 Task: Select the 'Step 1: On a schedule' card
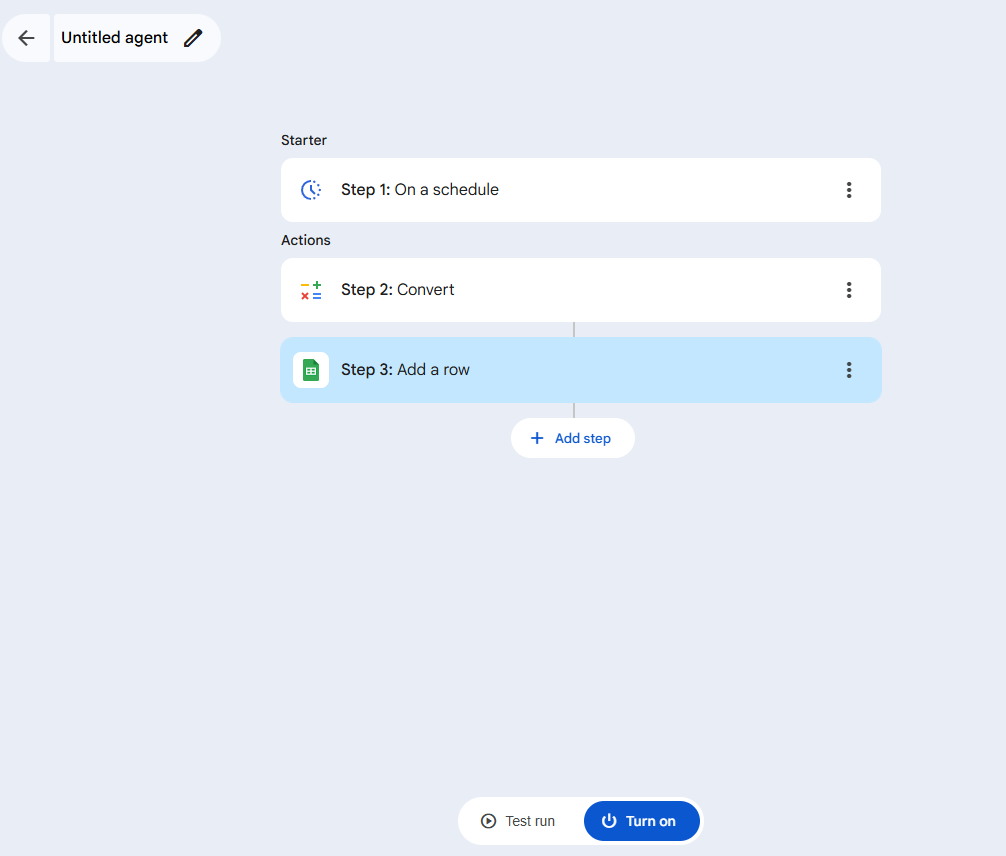pyautogui.click(x=581, y=190)
